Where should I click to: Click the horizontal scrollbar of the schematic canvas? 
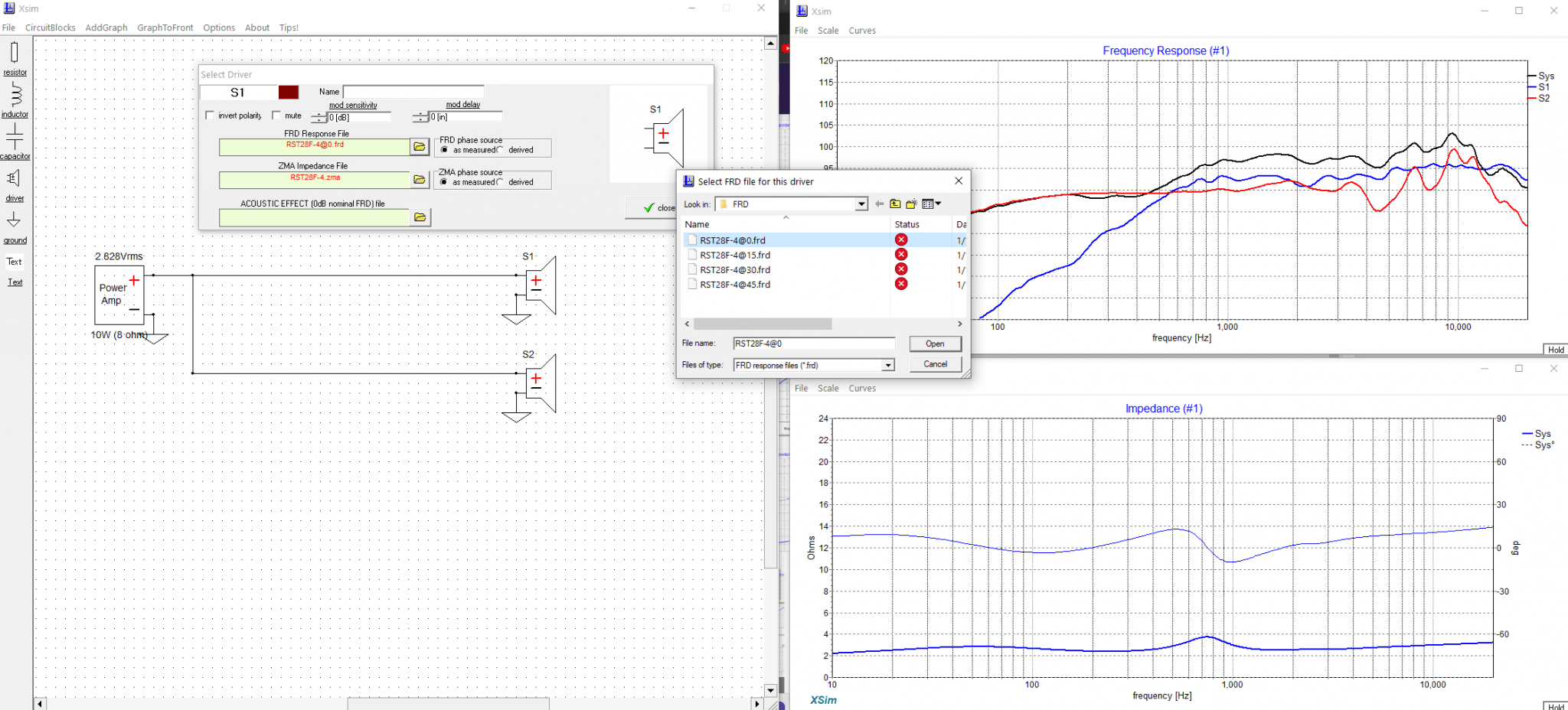pos(448,704)
